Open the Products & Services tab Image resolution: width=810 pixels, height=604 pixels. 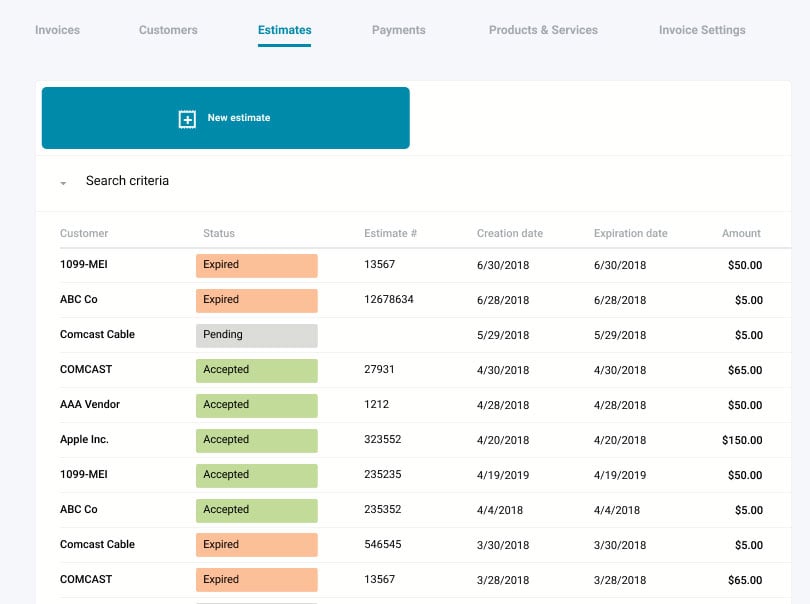(x=543, y=30)
